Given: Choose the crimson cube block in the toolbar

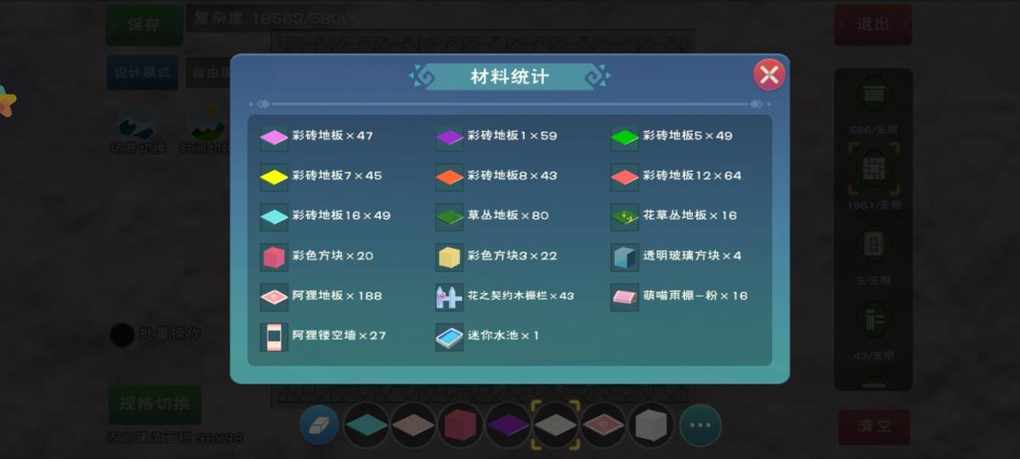Looking at the screenshot, I should pyautogui.click(x=461, y=425).
